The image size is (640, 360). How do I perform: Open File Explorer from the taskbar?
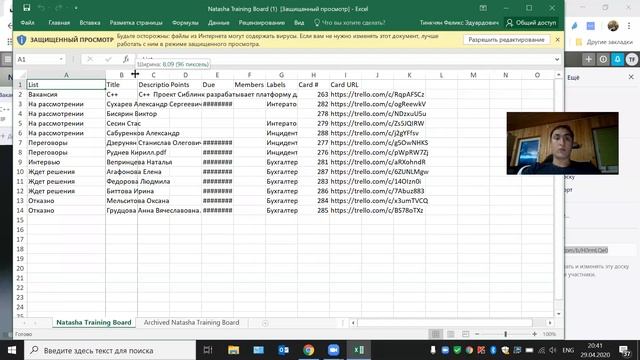coord(233,350)
